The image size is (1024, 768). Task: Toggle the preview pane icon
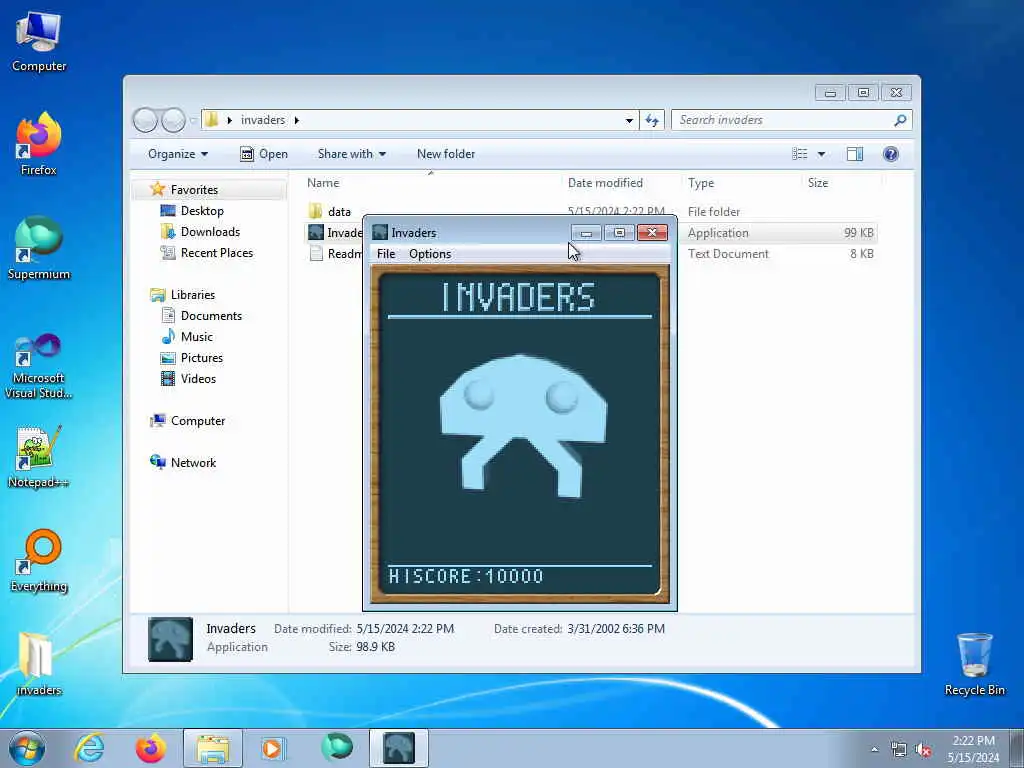(854, 154)
